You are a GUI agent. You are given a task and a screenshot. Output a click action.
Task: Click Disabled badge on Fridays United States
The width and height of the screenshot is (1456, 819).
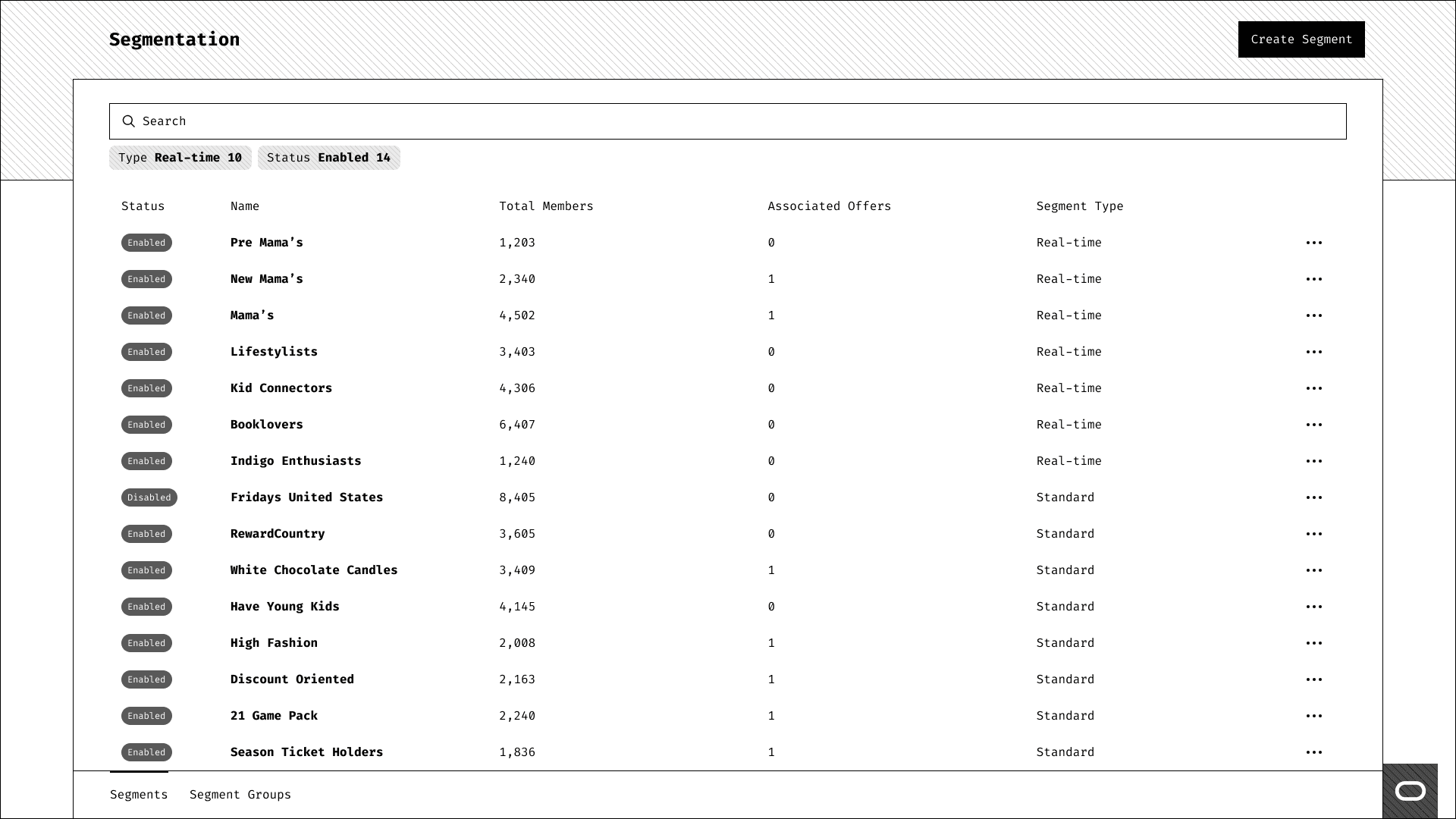pyautogui.click(x=149, y=497)
